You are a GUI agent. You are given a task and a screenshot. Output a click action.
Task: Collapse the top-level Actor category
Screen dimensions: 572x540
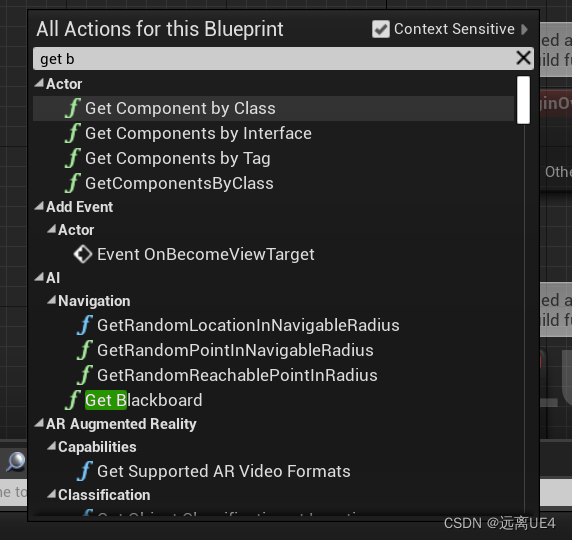point(39,83)
